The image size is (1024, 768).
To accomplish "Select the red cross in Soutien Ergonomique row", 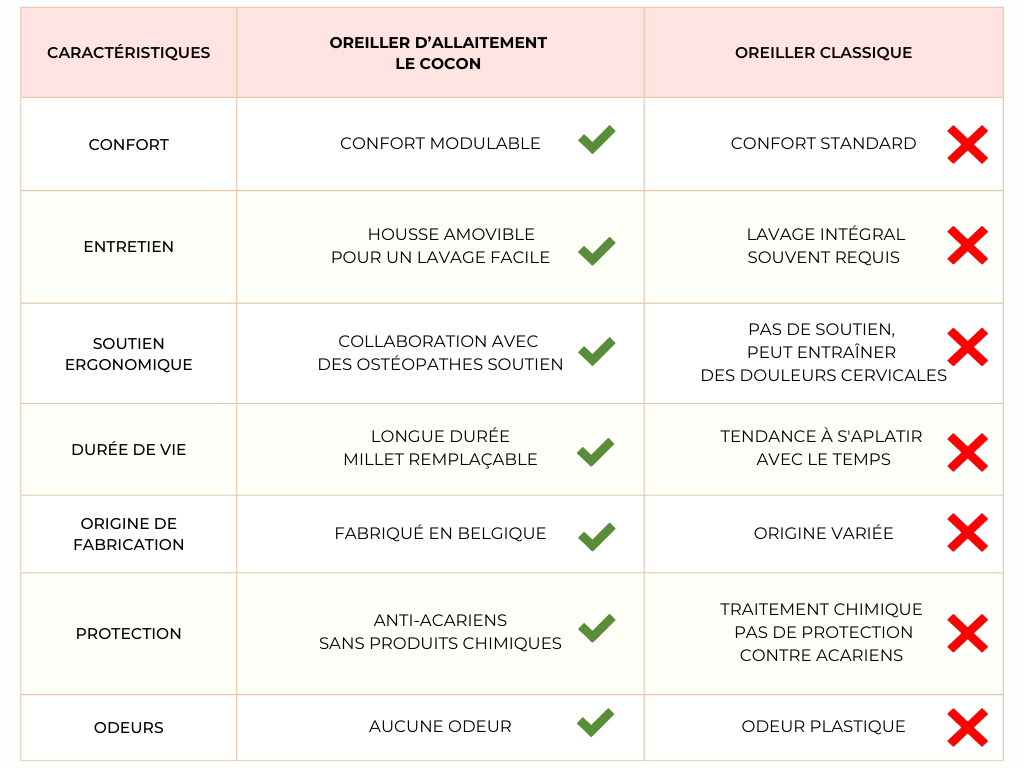I will [967, 347].
